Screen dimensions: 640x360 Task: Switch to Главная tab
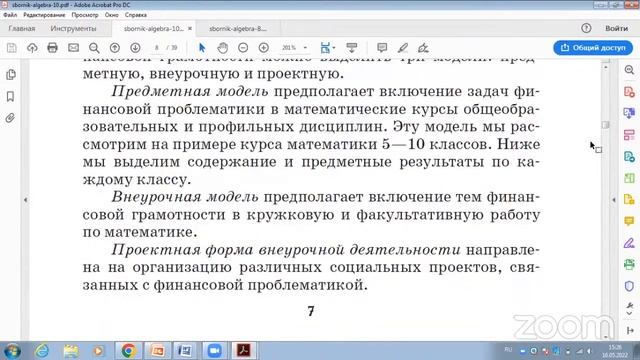point(22,29)
